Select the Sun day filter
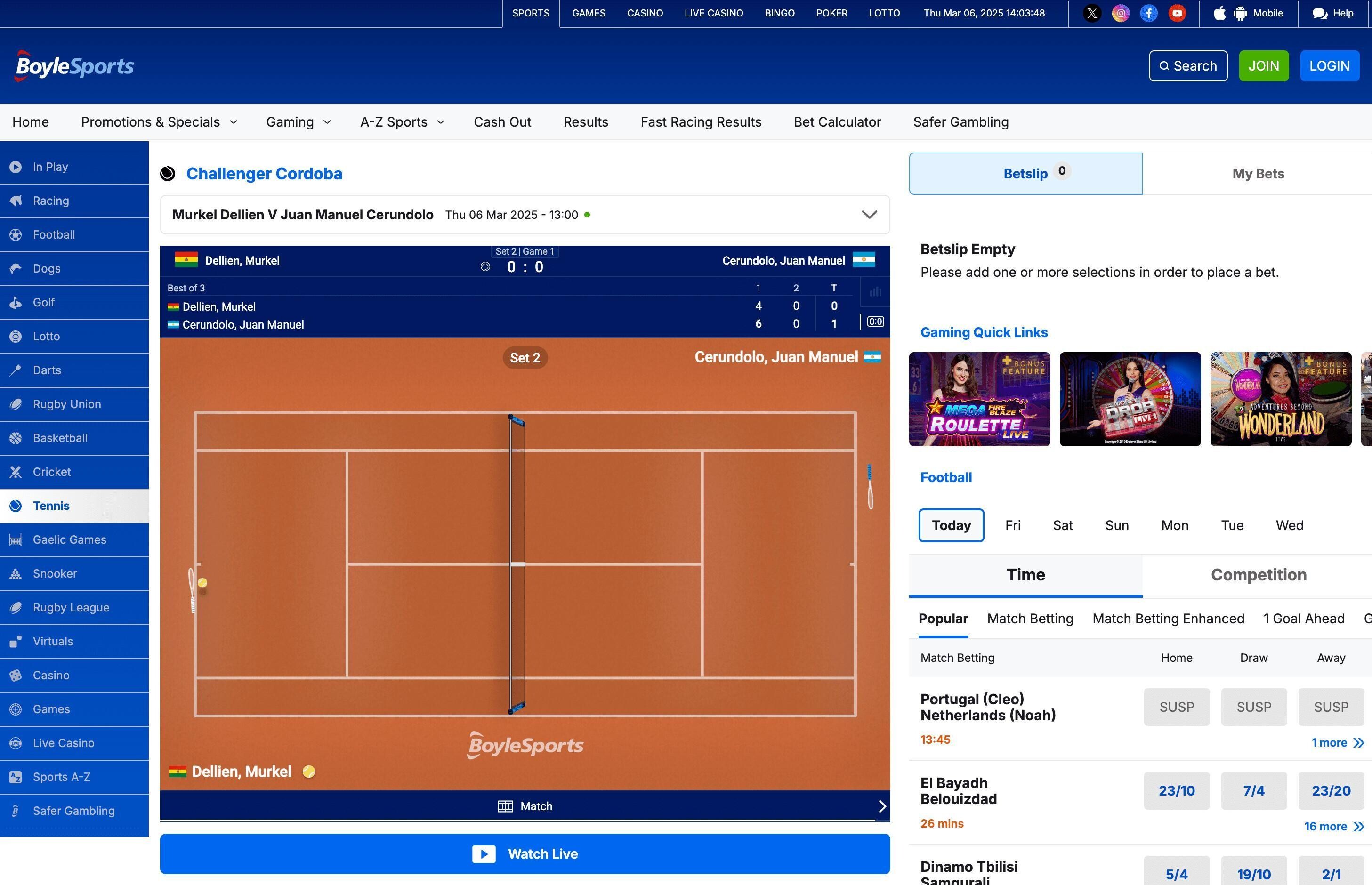This screenshot has height=885, width=1372. [1117, 525]
